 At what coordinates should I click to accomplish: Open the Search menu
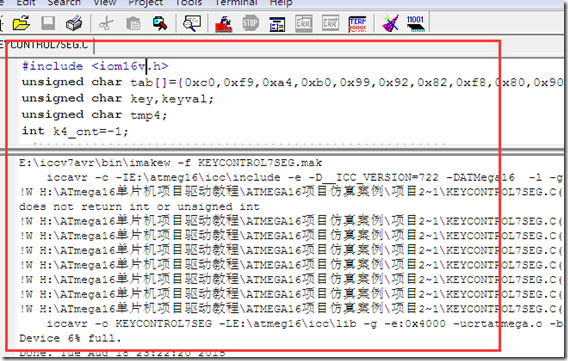pyautogui.click(x=64, y=3)
